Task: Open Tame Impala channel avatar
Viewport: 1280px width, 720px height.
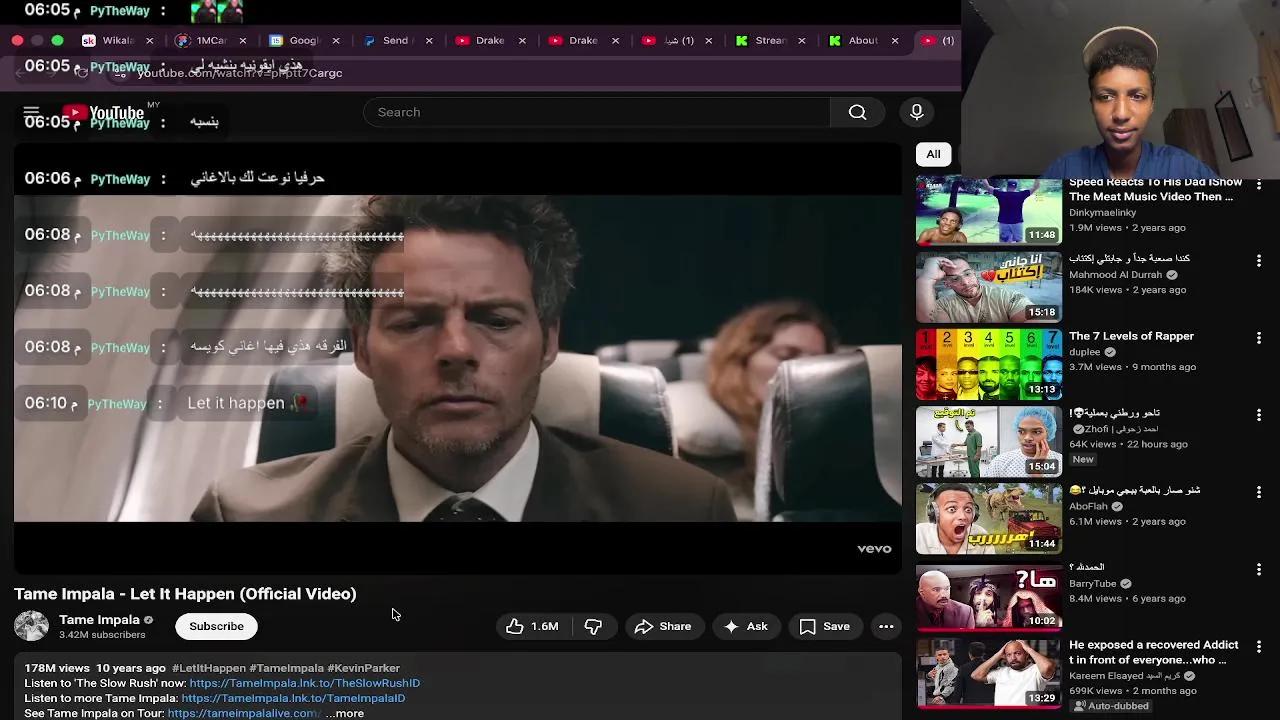Action: (x=31, y=626)
